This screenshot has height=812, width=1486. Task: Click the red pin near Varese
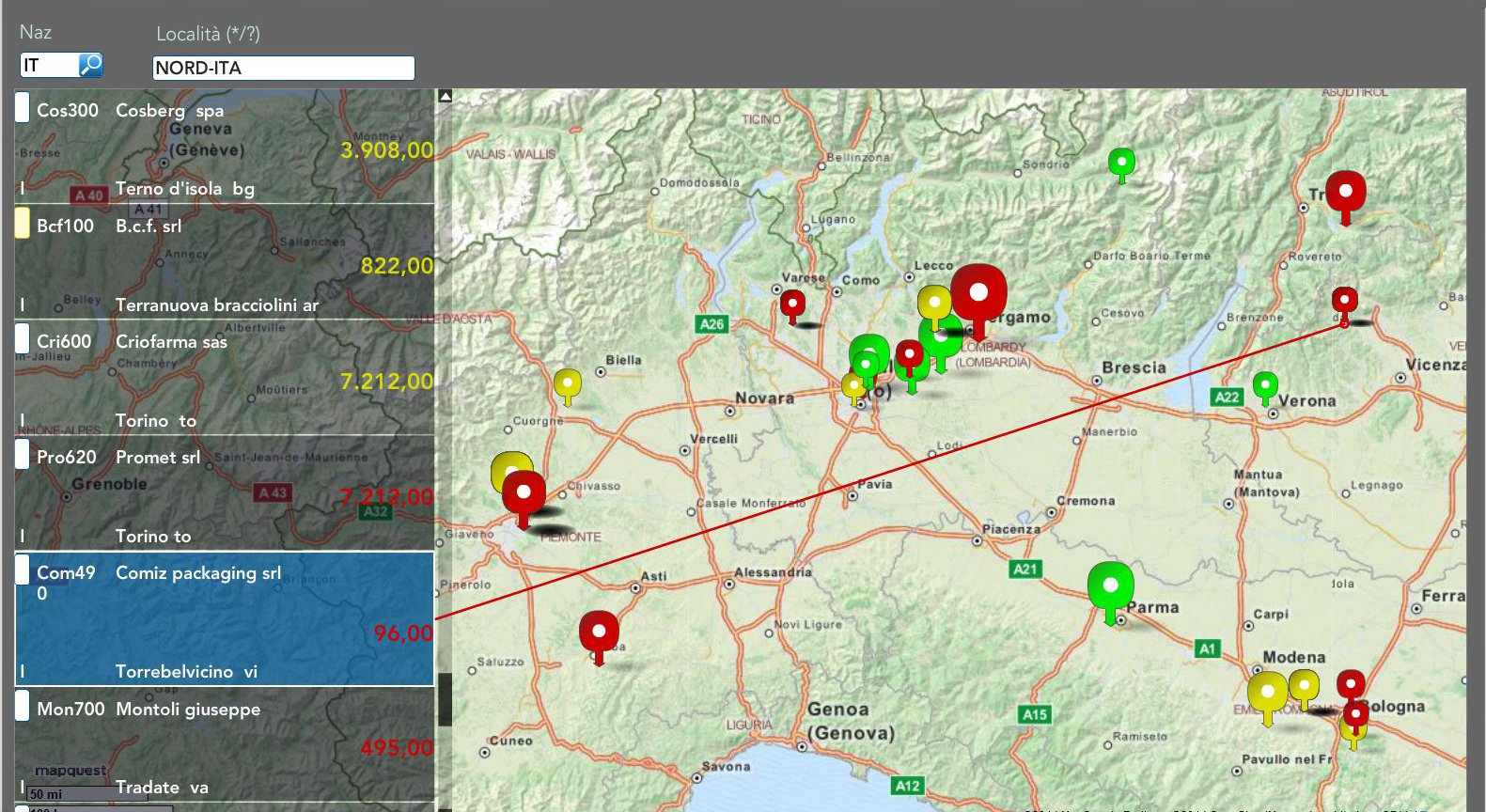click(792, 304)
